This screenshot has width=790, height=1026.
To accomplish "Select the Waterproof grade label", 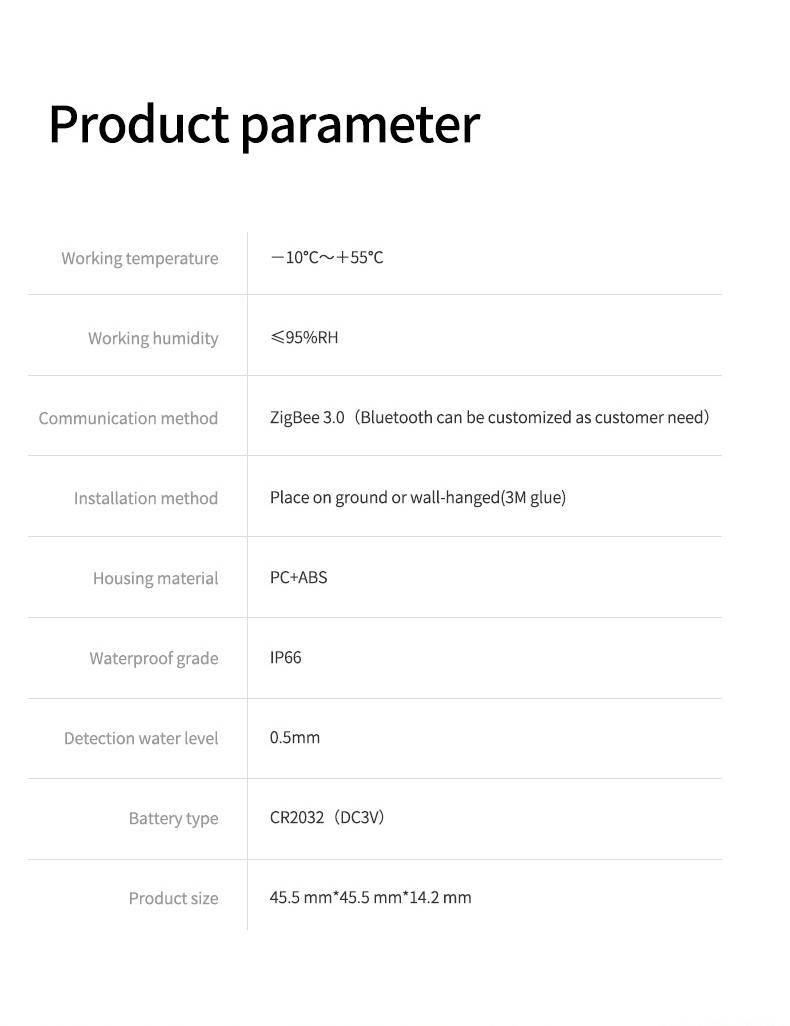I will (x=154, y=658).
